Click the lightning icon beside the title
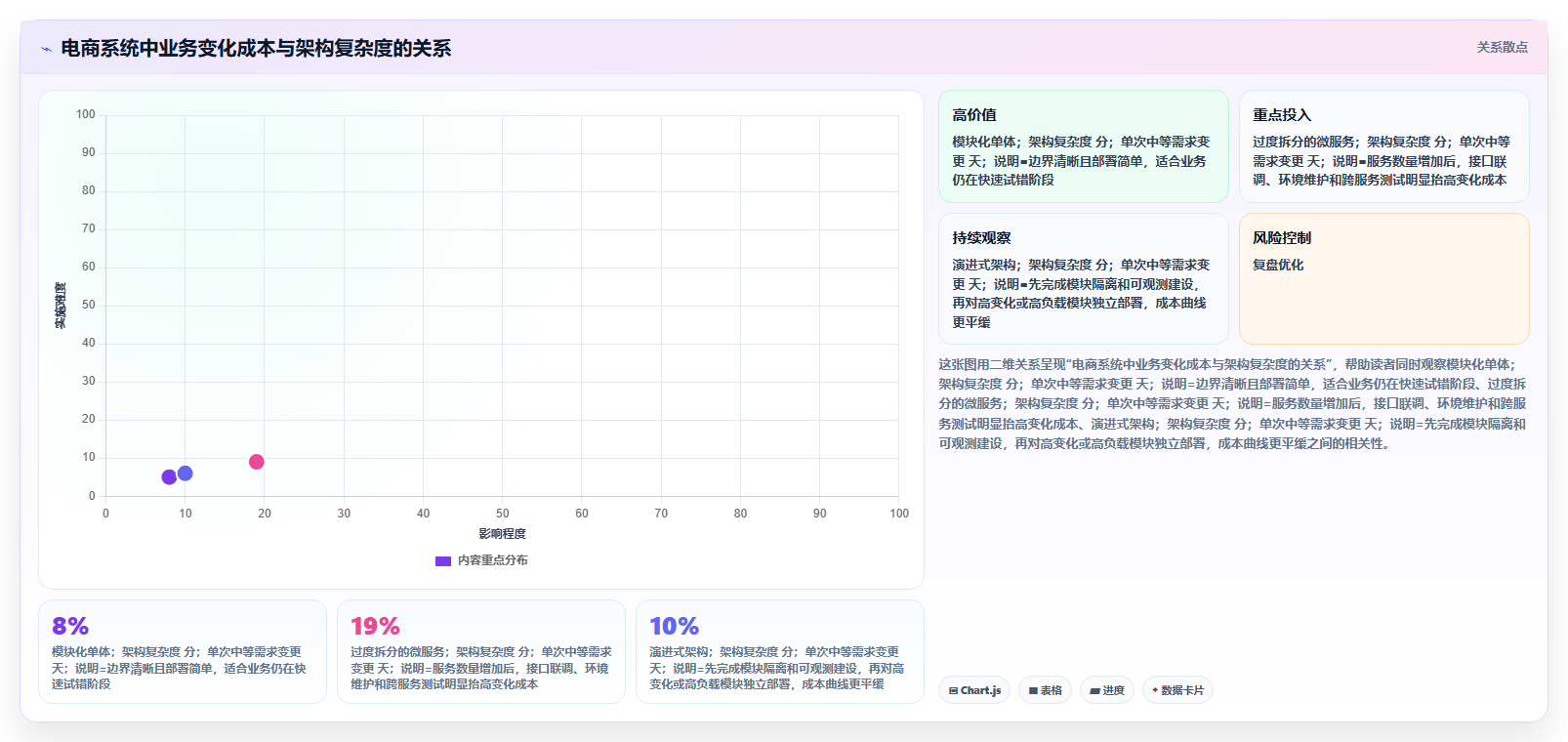Screen dimensions: 1568x742 coord(46,49)
